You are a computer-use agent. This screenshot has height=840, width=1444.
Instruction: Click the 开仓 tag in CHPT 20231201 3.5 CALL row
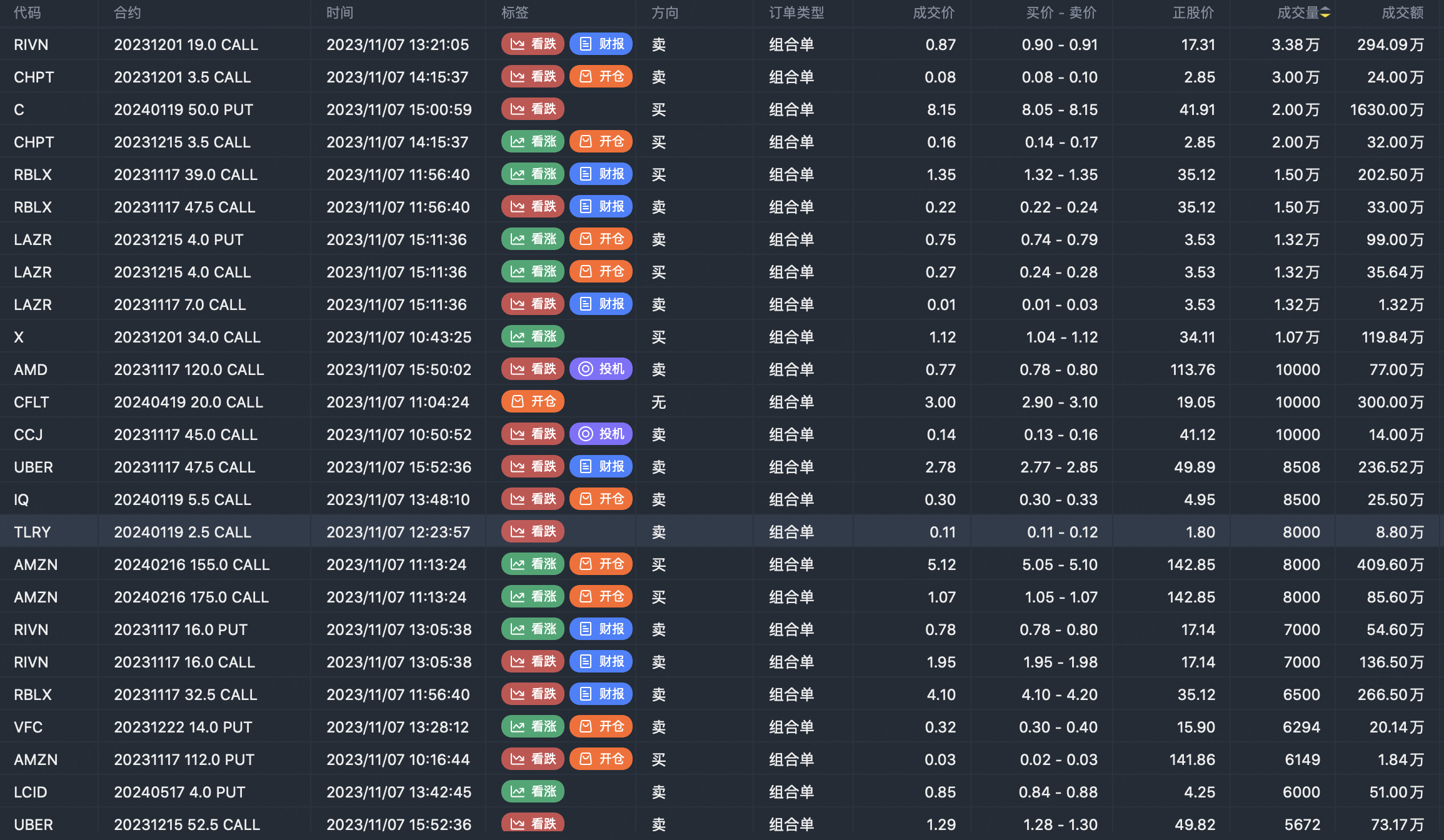[x=601, y=77]
